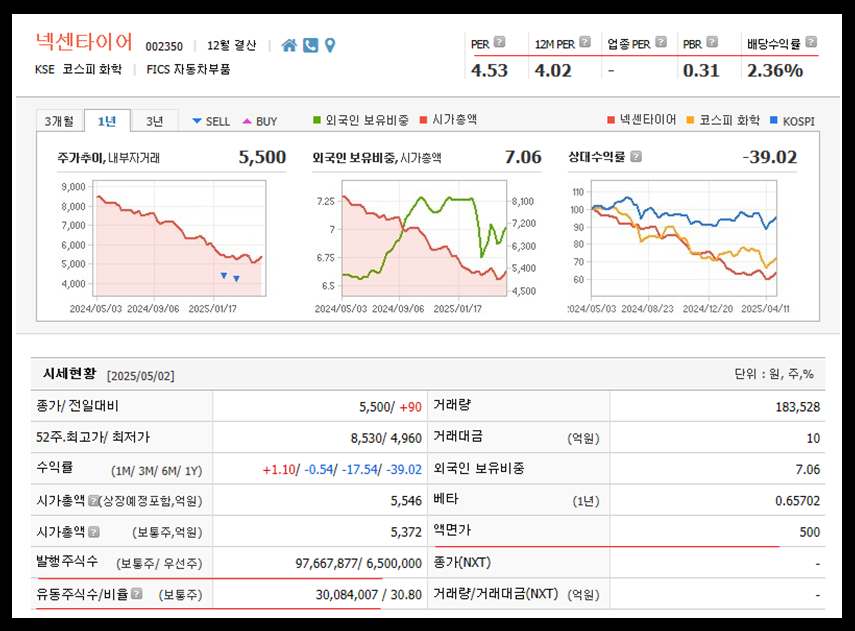The width and height of the screenshot is (855, 631).
Task: Click the stock code 002350
Action: coord(164,46)
